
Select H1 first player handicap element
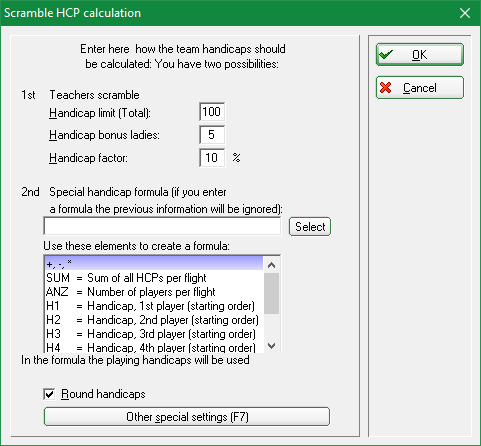[154, 306]
